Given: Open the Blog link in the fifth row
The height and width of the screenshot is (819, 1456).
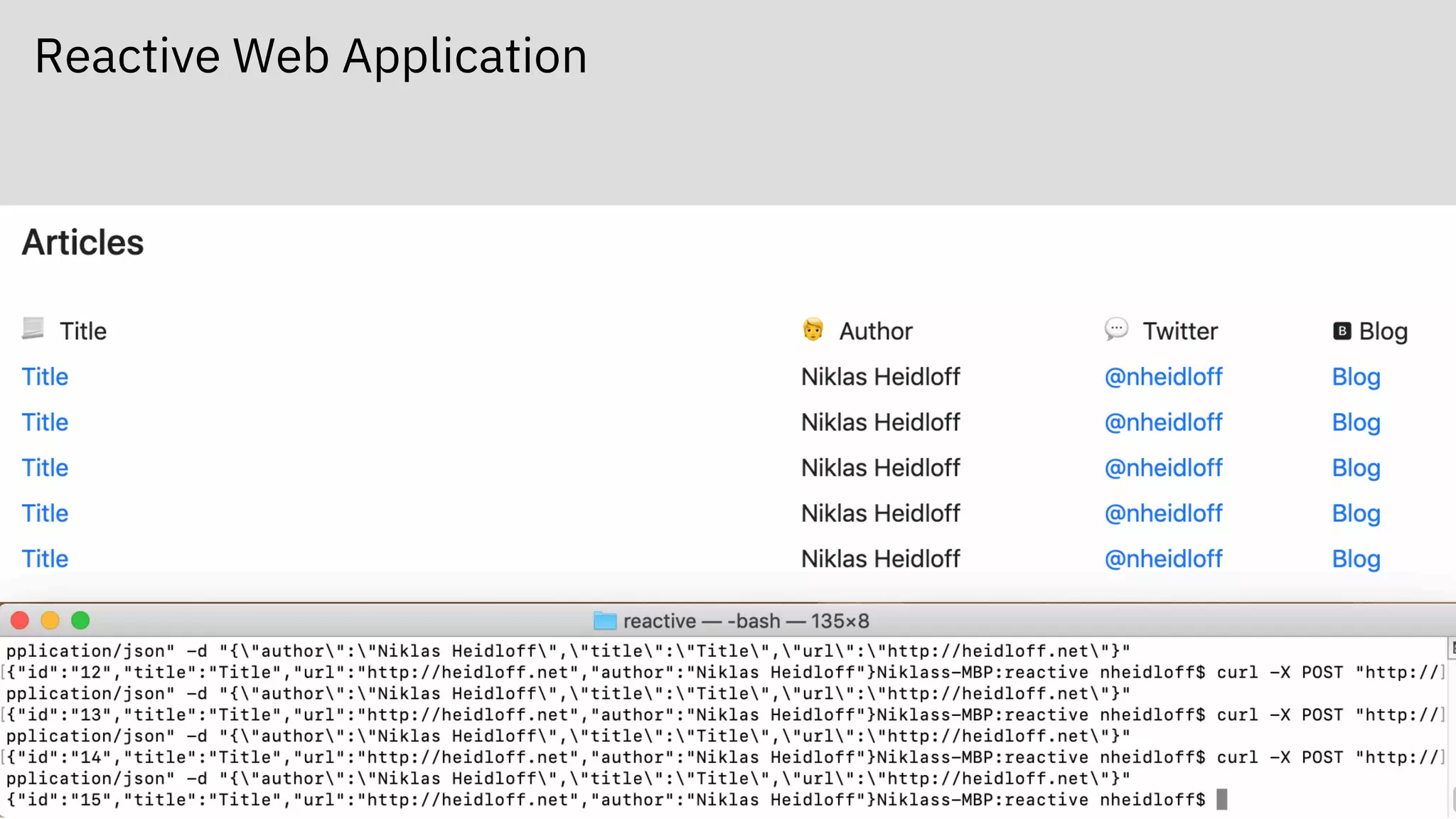Looking at the screenshot, I should click(x=1356, y=560).
